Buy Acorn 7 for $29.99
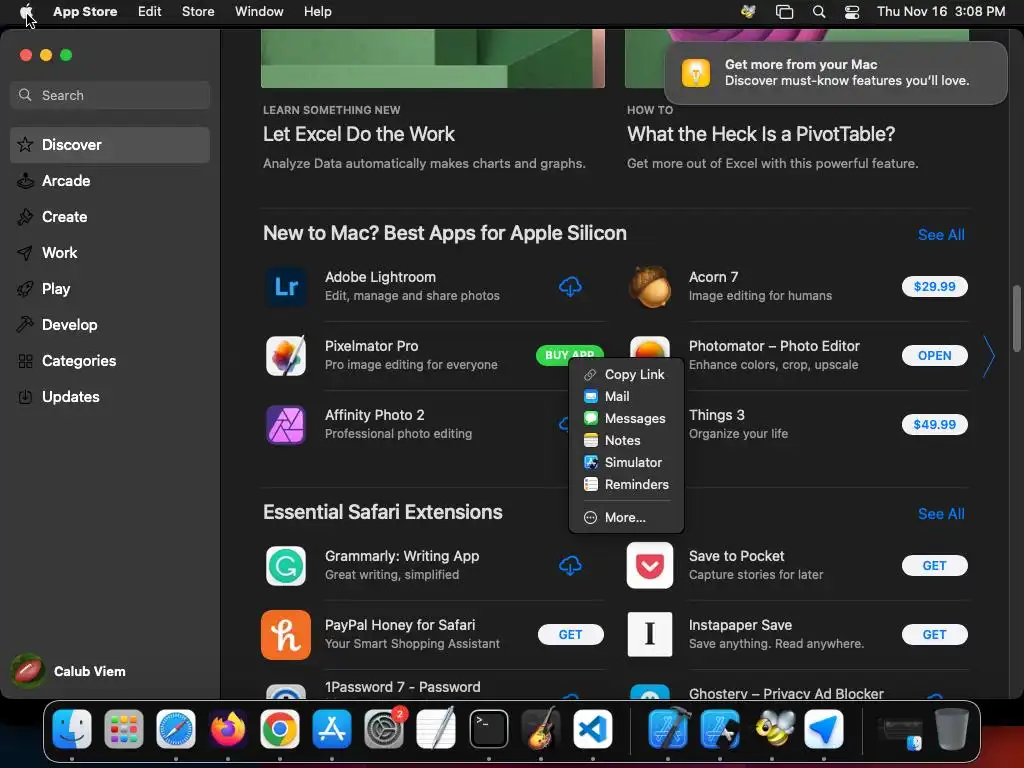 pyautogui.click(x=935, y=287)
